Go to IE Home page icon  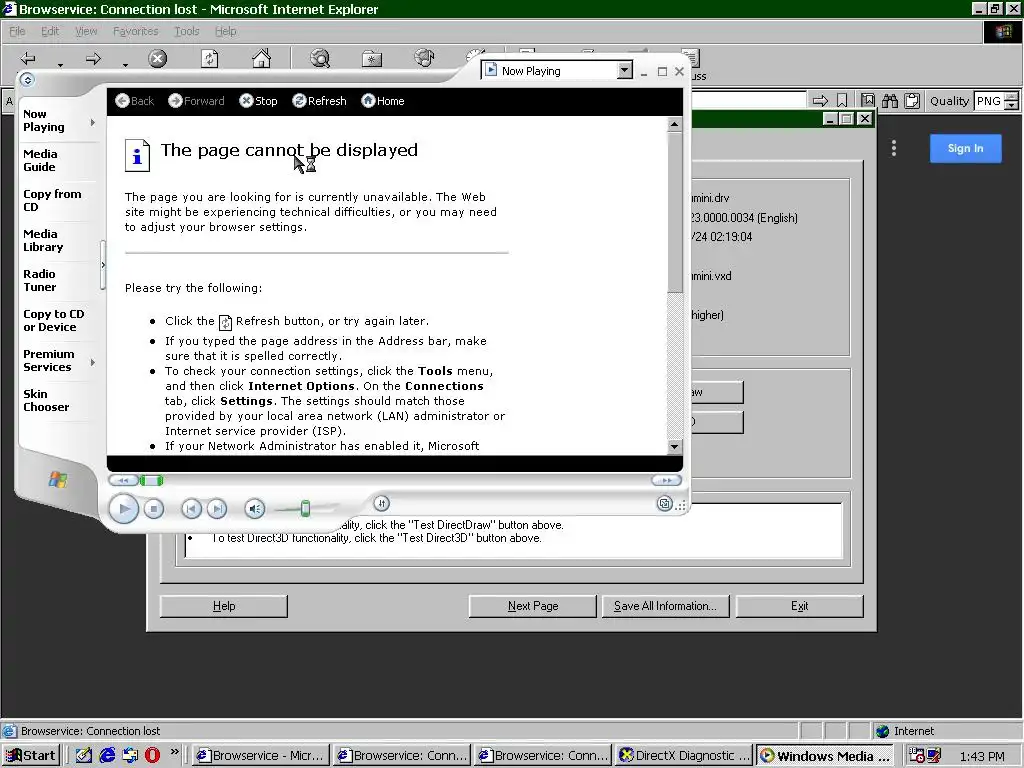tap(261, 59)
